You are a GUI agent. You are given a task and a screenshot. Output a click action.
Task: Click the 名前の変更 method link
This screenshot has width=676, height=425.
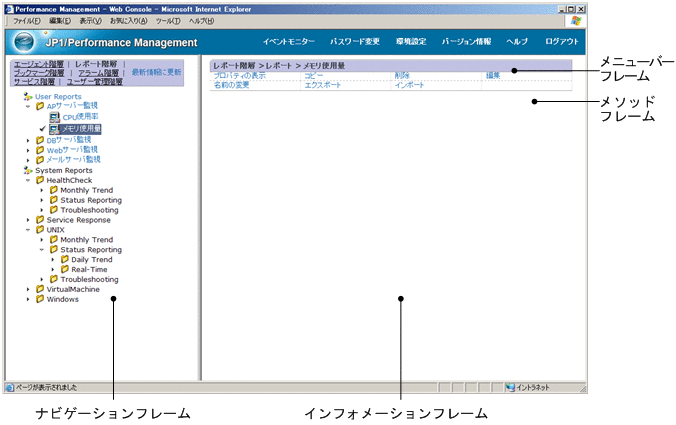tap(232, 85)
